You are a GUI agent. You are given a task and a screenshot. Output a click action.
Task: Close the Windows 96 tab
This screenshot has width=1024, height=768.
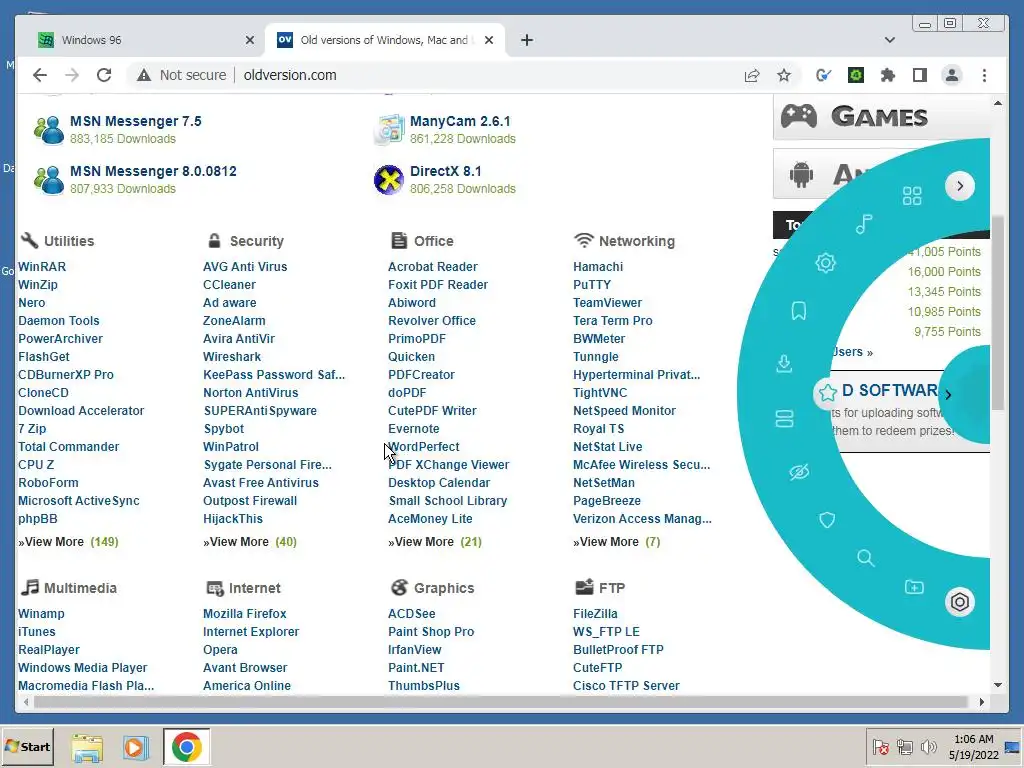249,40
